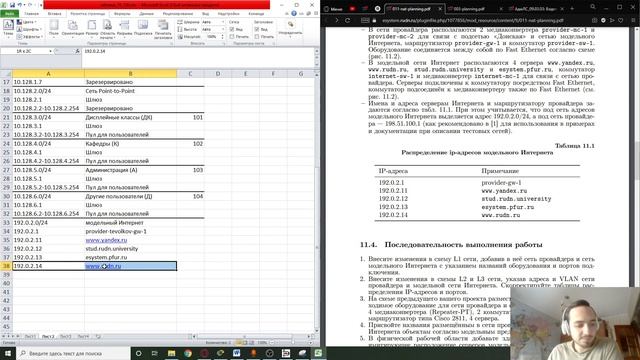Open Chrome from the taskbar
The width and height of the screenshot is (640, 360).
coord(188,353)
